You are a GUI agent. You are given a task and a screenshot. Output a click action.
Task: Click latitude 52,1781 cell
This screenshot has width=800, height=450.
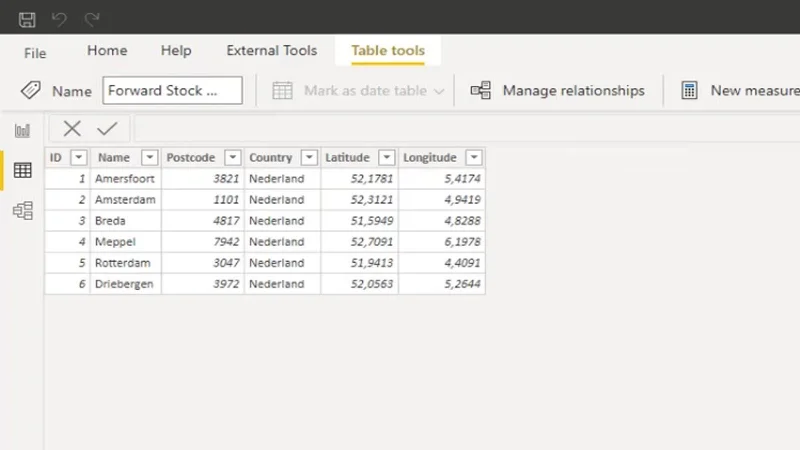tap(360, 179)
